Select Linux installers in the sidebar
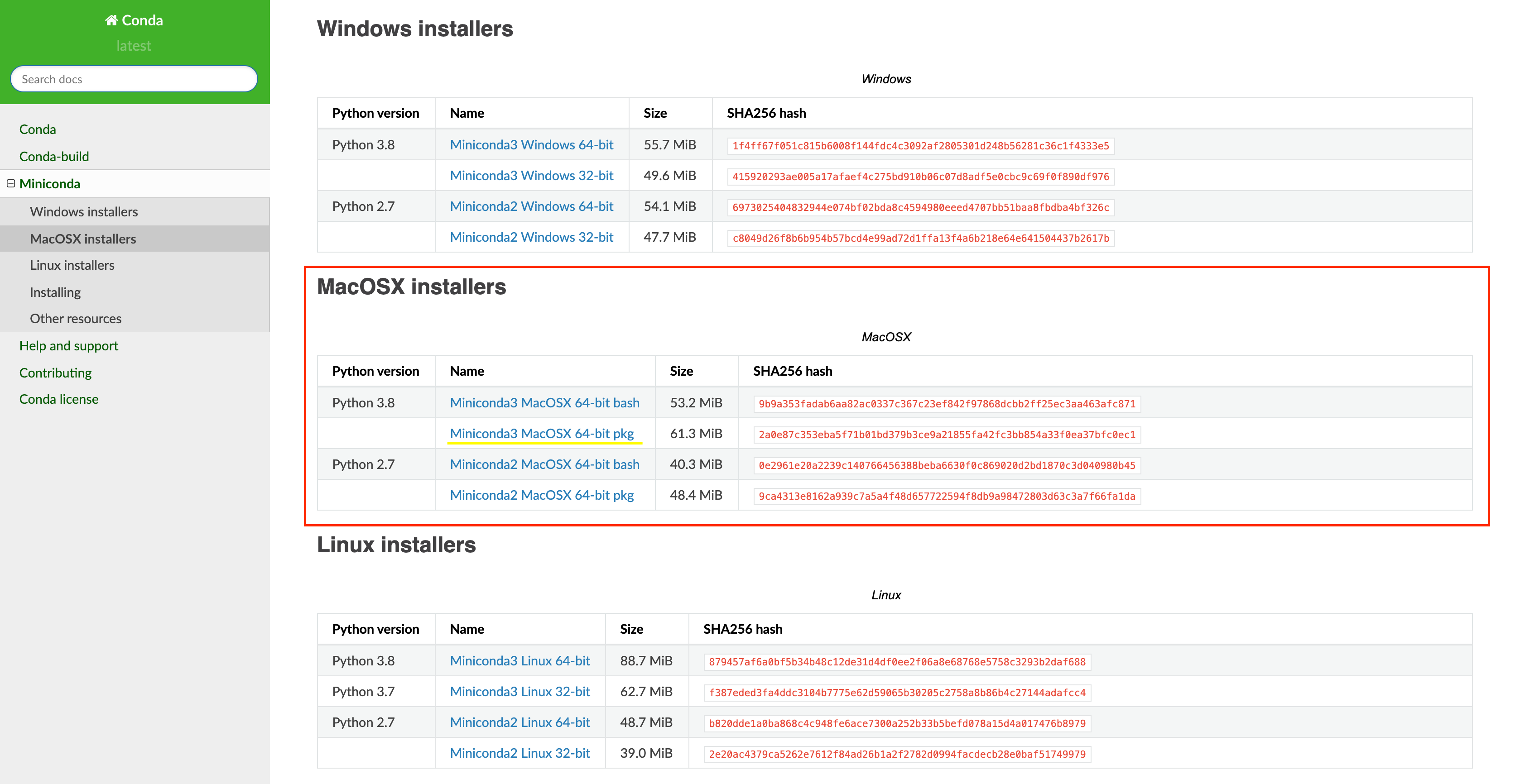Image resolution: width=1520 pixels, height=784 pixels. point(72,265)
